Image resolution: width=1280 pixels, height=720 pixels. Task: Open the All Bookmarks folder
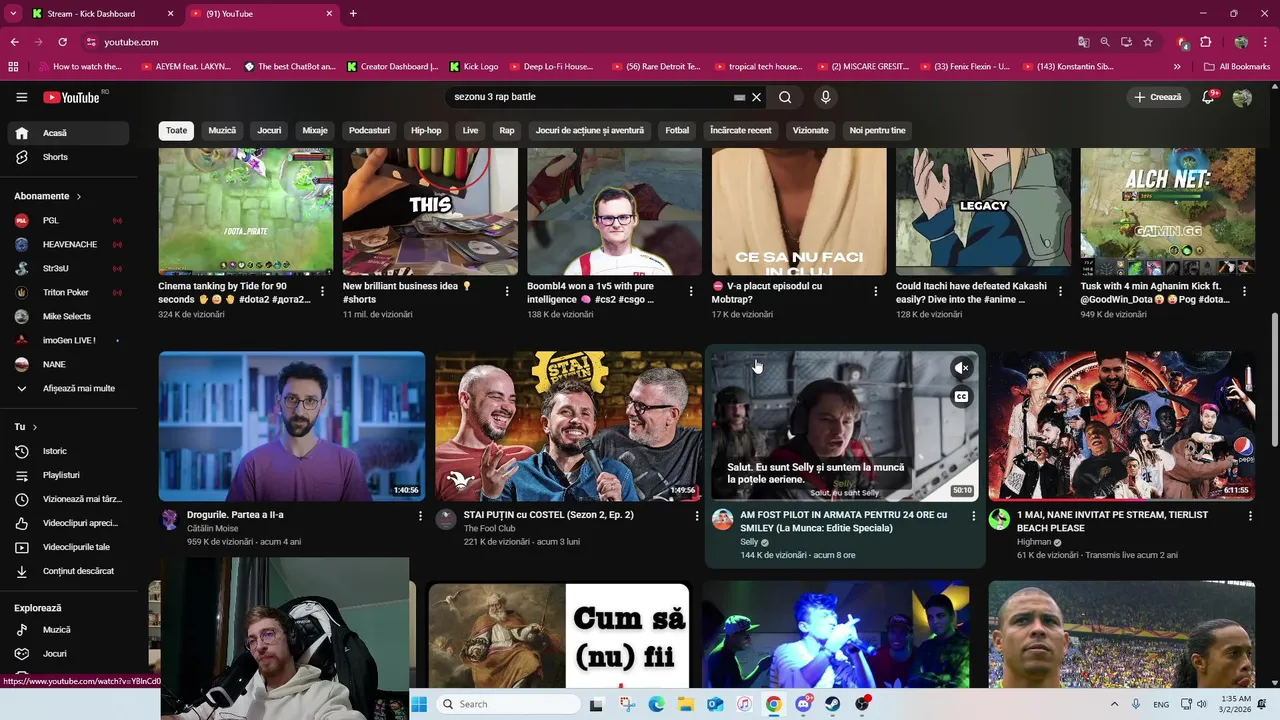1237,67
